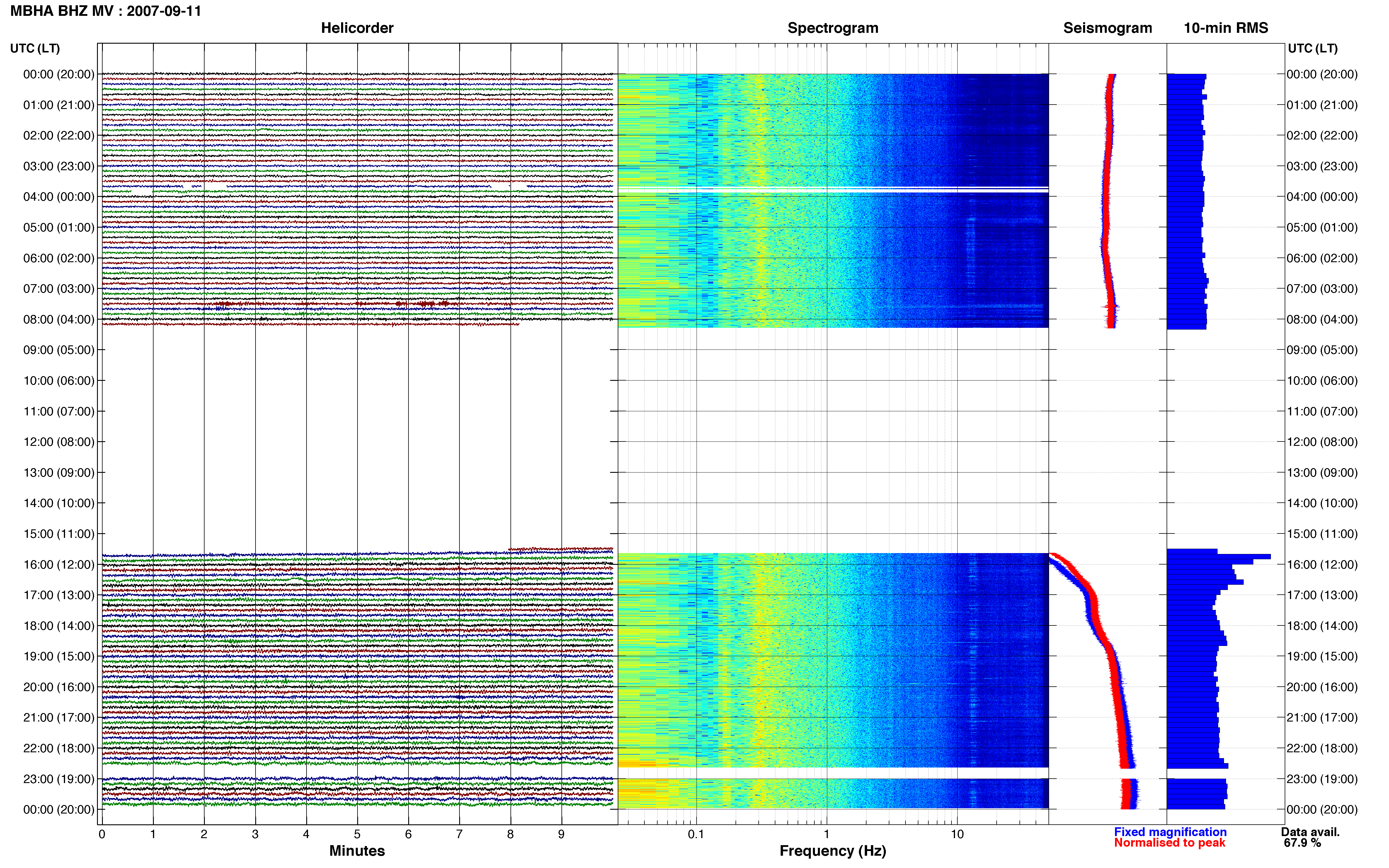1389x868 pixels.
Task: Click the right '15:00 (11:00)' time label
Action: point(1322,533)
